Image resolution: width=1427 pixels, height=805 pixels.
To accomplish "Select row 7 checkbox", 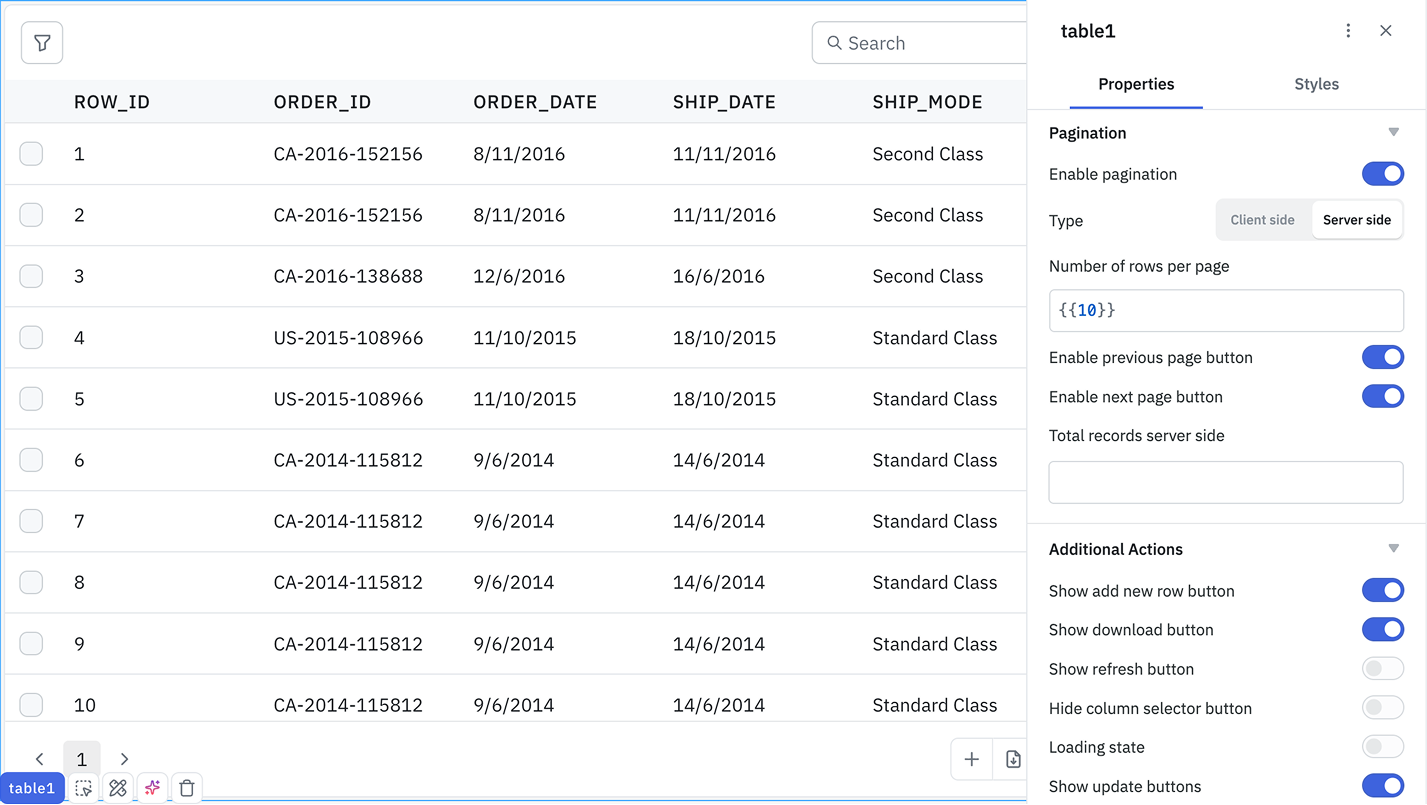I will coord(31,521).
